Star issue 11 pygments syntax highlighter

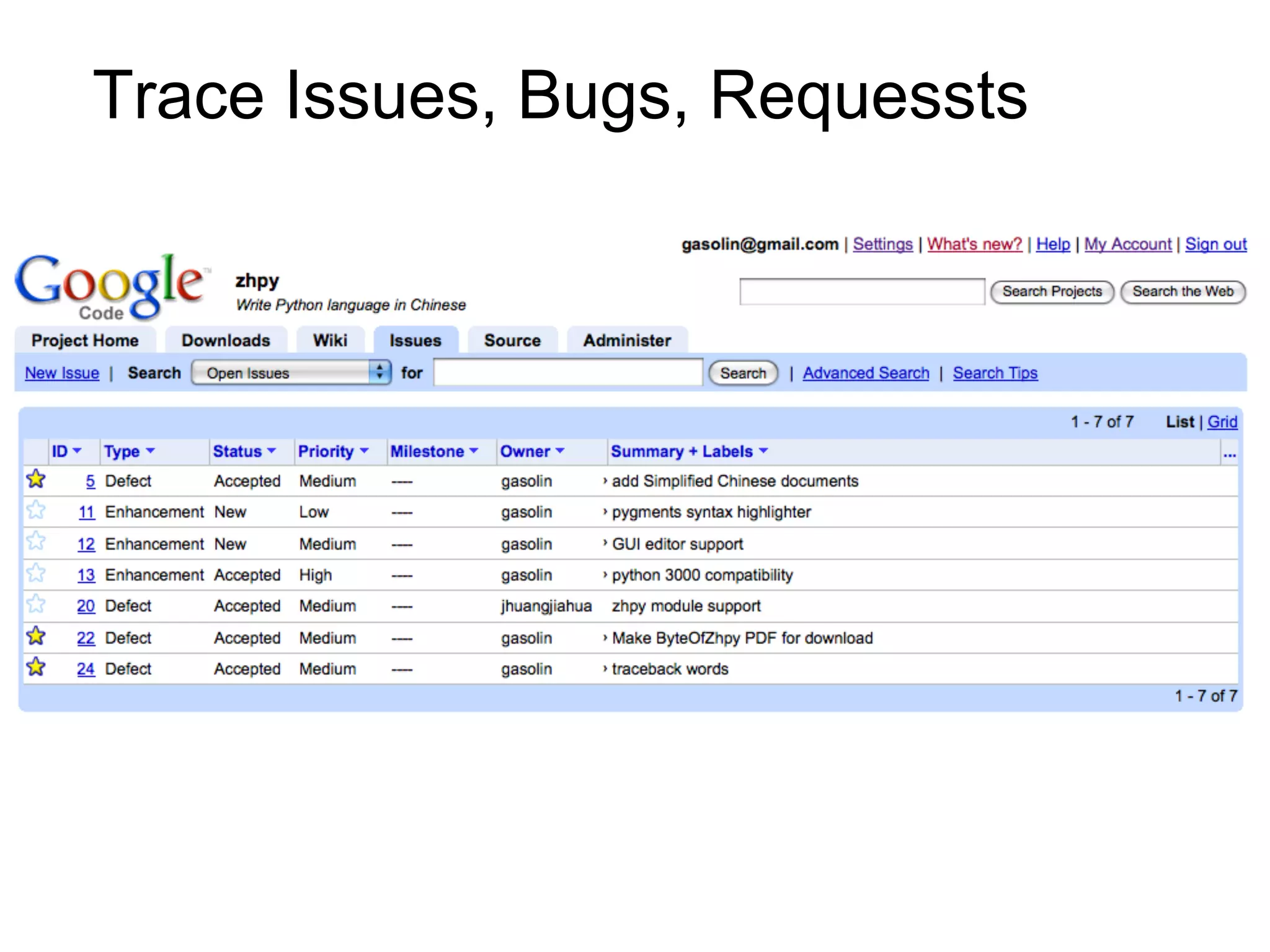pyautogui.click(x=36, y=510)
